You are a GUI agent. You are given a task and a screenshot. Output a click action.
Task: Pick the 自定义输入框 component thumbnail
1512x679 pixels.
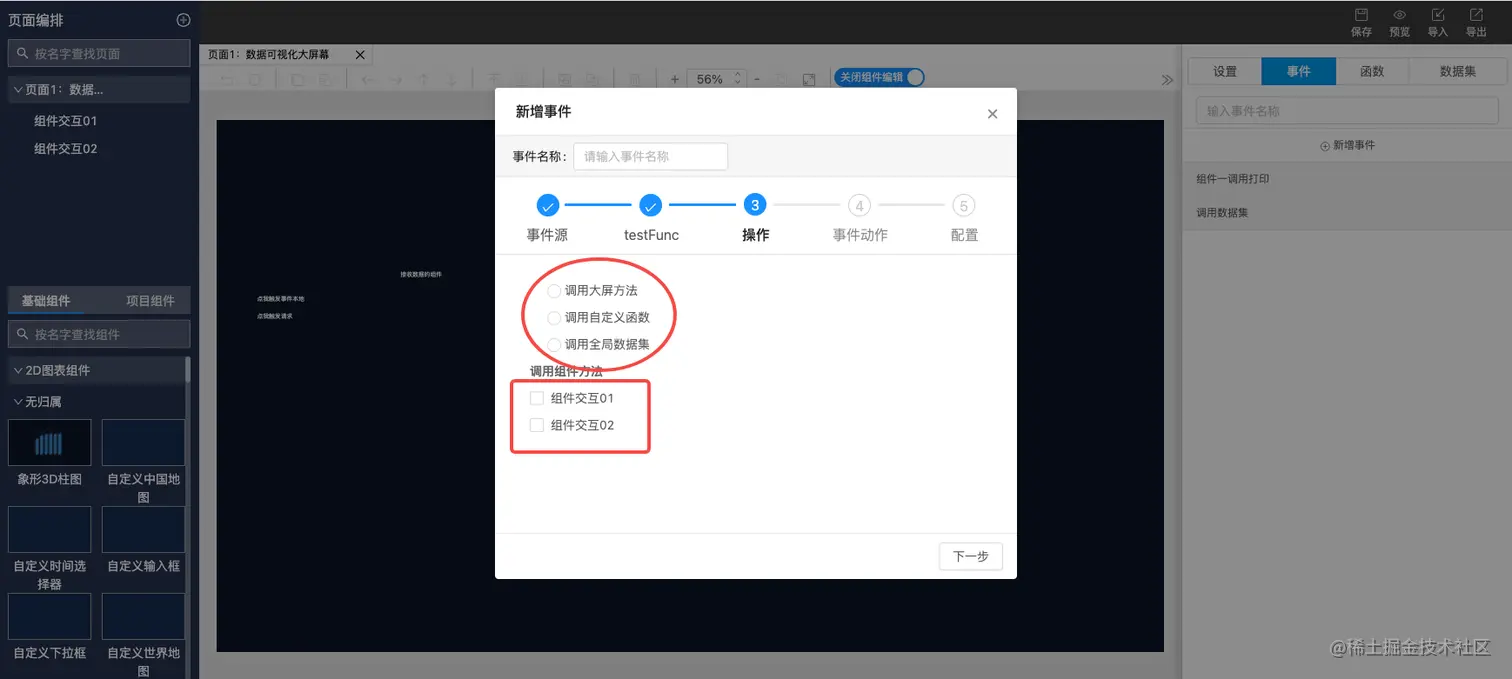tap(143, 529)
